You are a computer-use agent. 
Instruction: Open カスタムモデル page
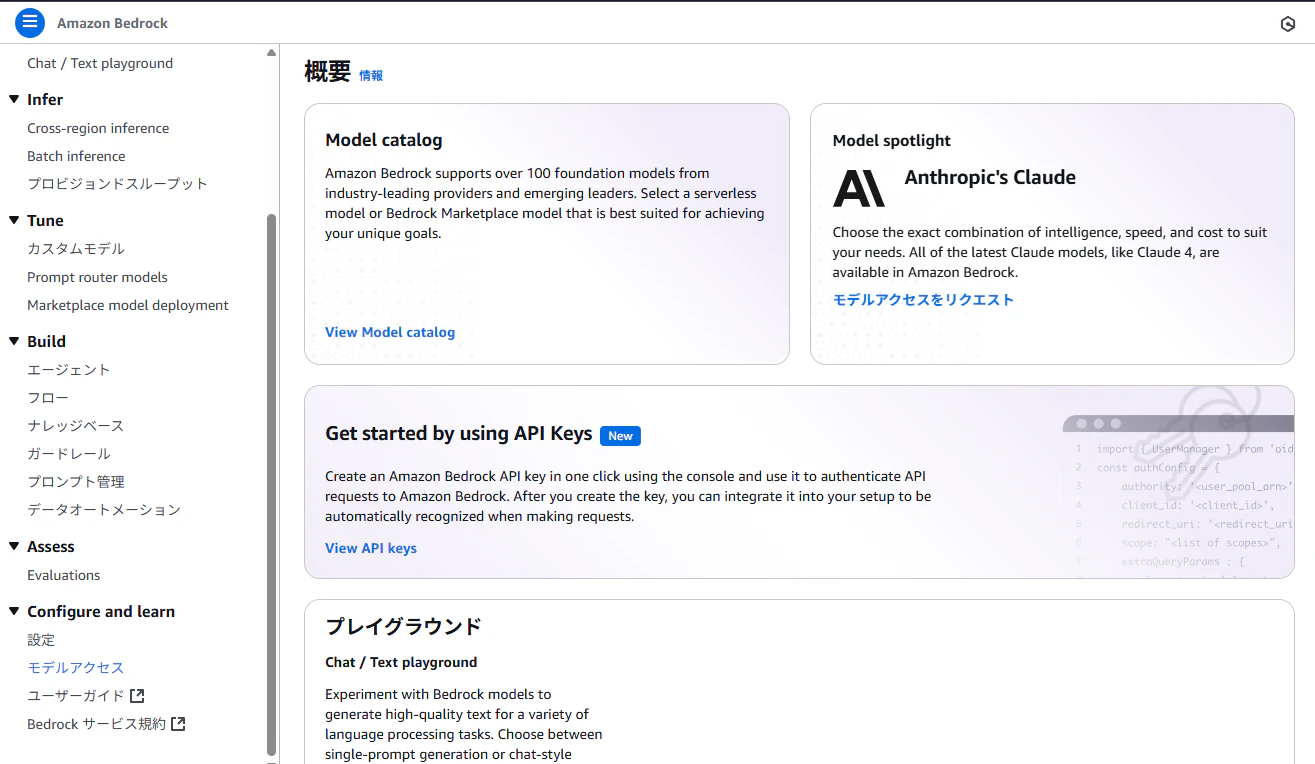pos(76,248)
